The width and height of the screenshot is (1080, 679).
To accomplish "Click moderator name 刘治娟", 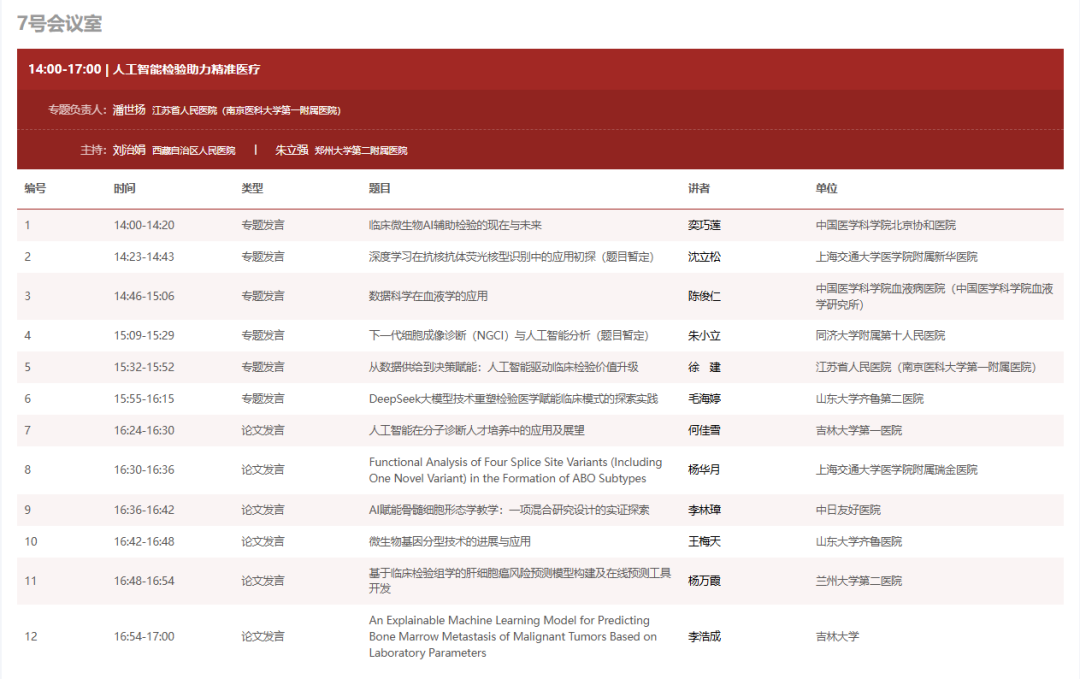I will point(129,150).
